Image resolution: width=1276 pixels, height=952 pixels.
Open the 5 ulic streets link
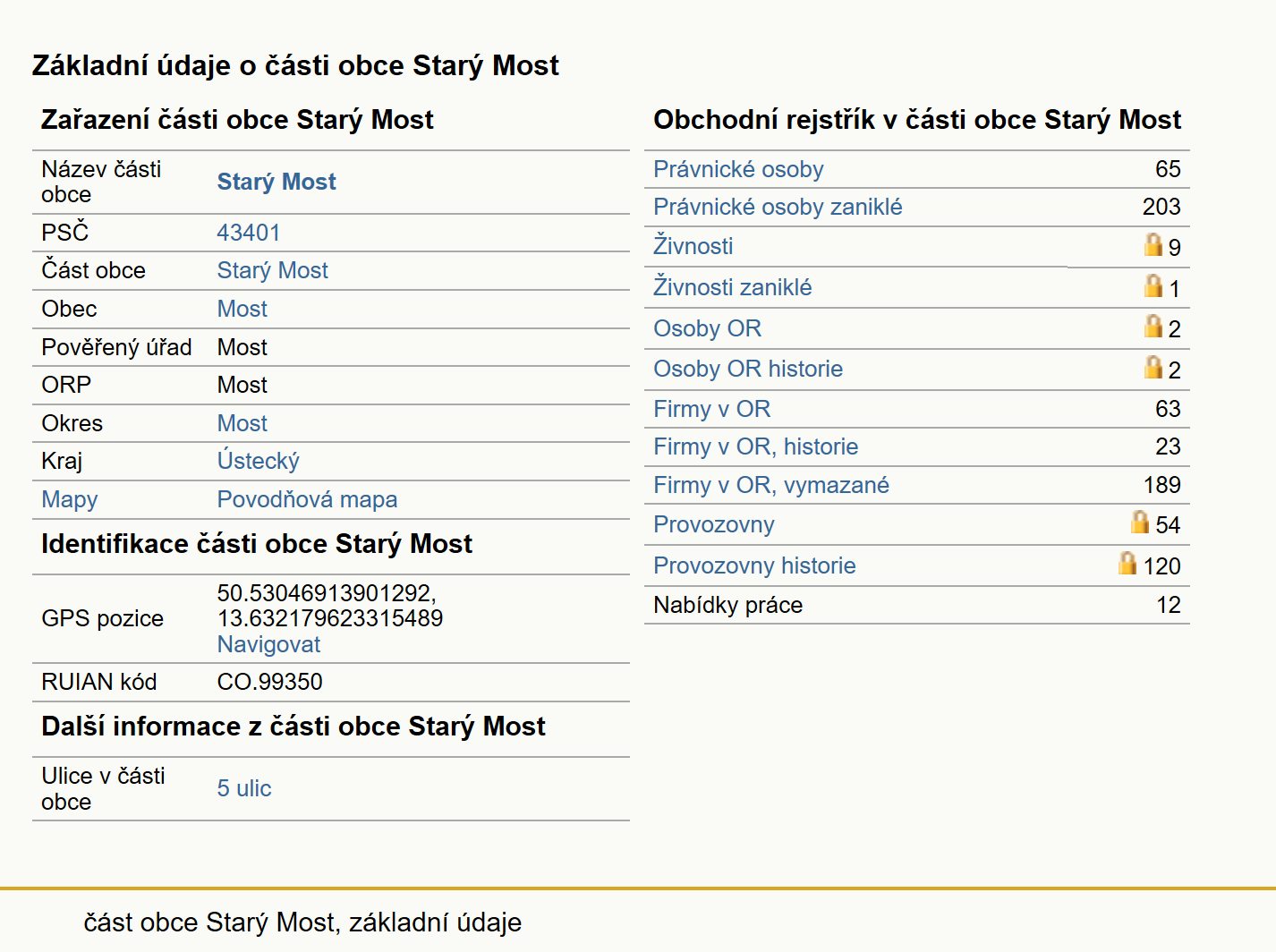[244, 788]
